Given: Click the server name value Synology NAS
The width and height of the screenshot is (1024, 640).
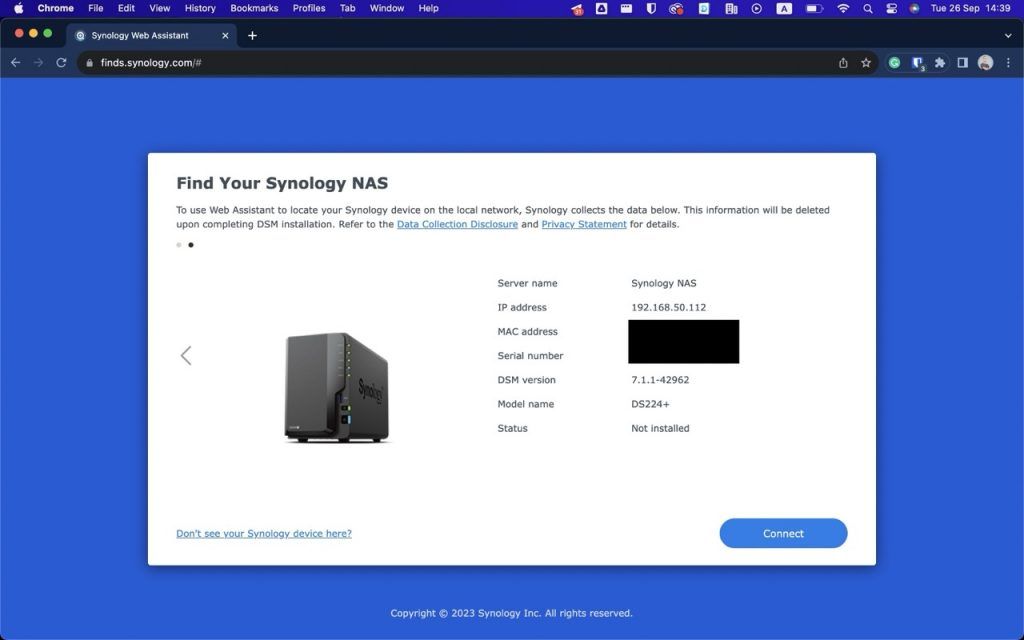Looking at the screenshot, I should pos(664,283).
